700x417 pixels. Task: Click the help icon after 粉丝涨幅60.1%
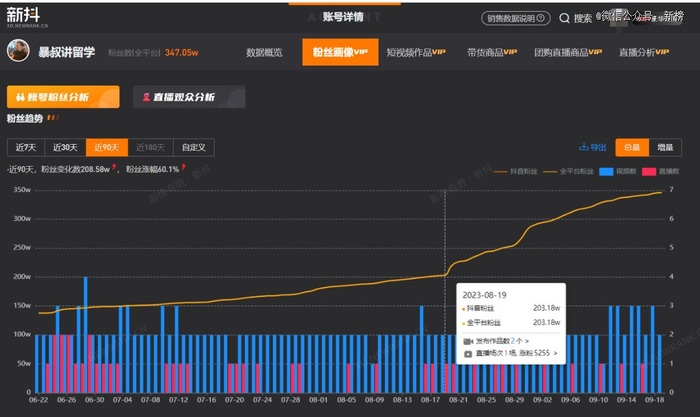point(184,169)
